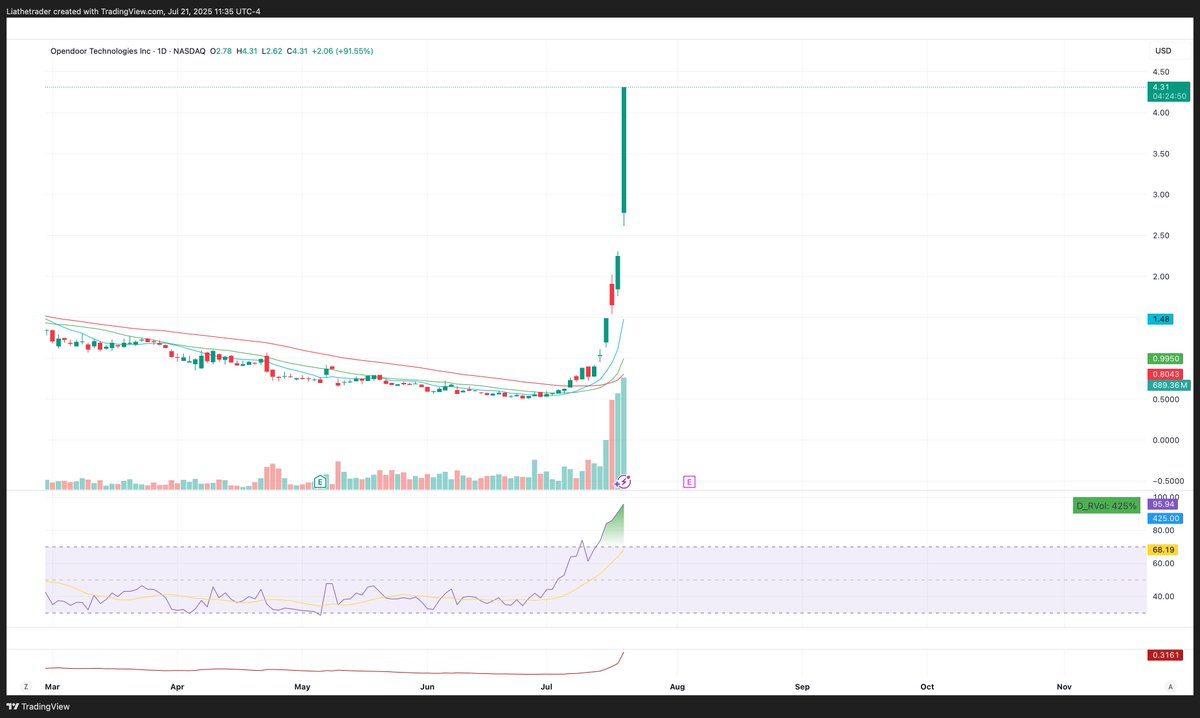Click the 4.00 price axis label

pyautogui.click(x=1162, y=113)
